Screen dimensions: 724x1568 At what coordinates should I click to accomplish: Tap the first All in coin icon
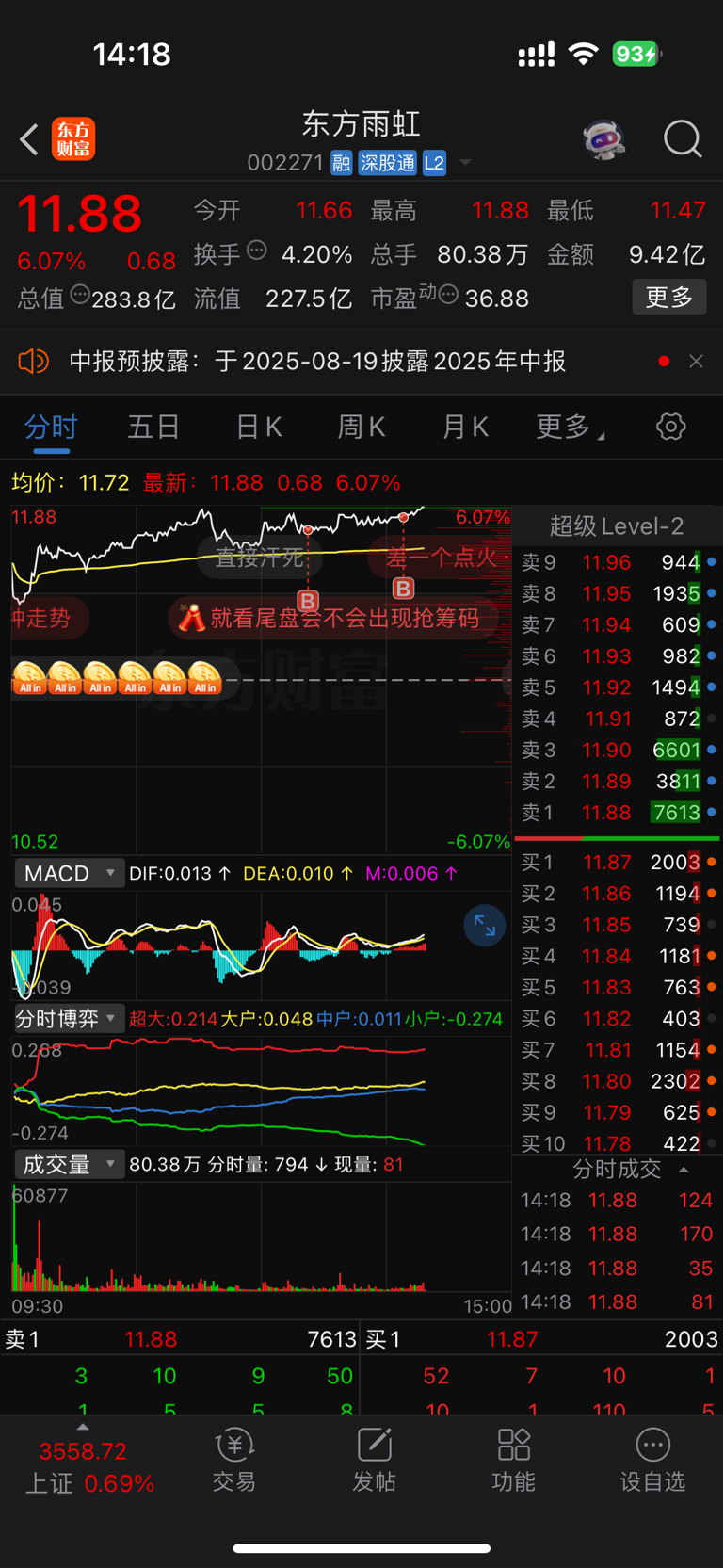pyautogui.click(x=29, y=678)
